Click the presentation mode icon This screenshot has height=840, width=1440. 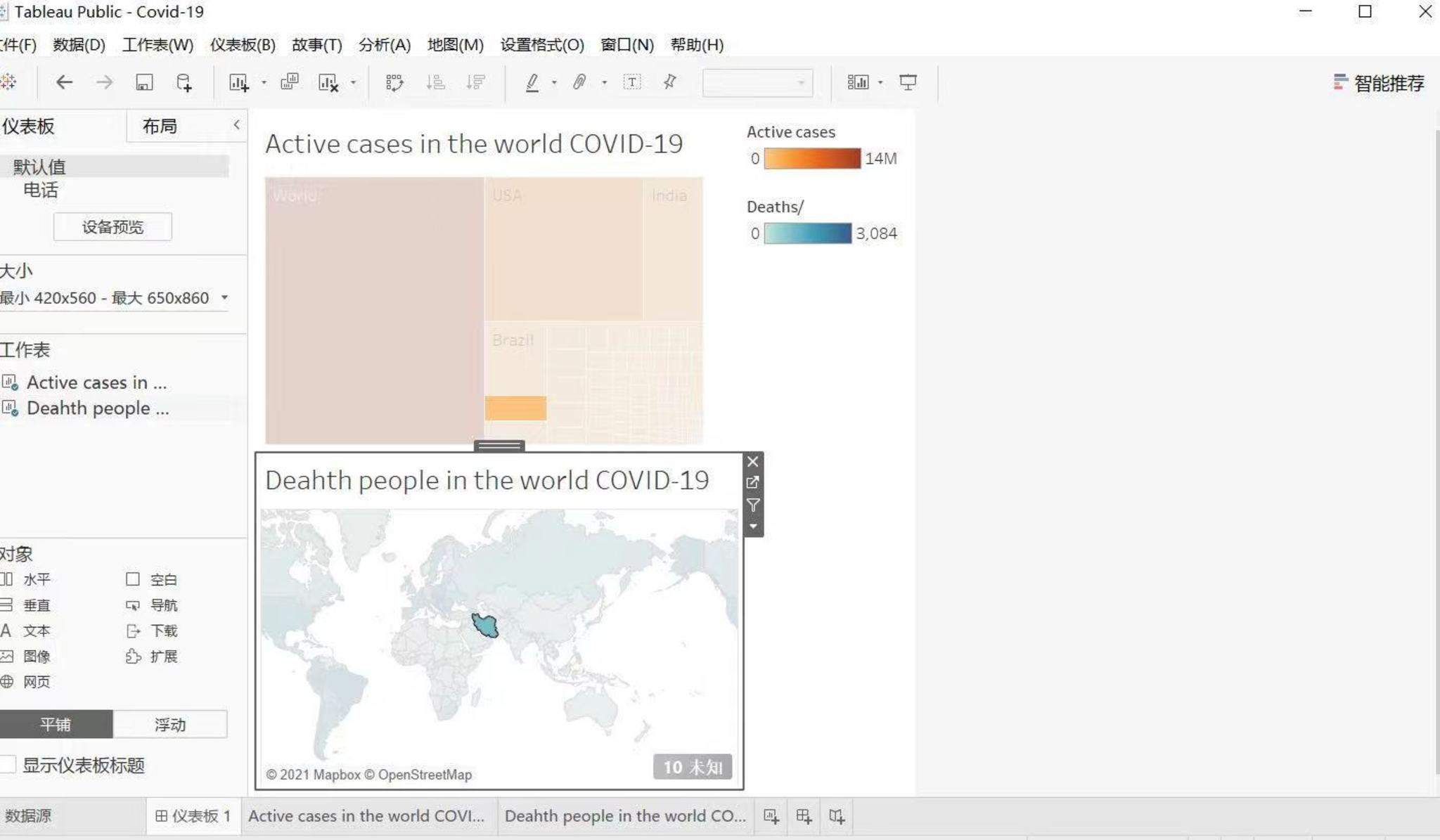coord(908,82)
